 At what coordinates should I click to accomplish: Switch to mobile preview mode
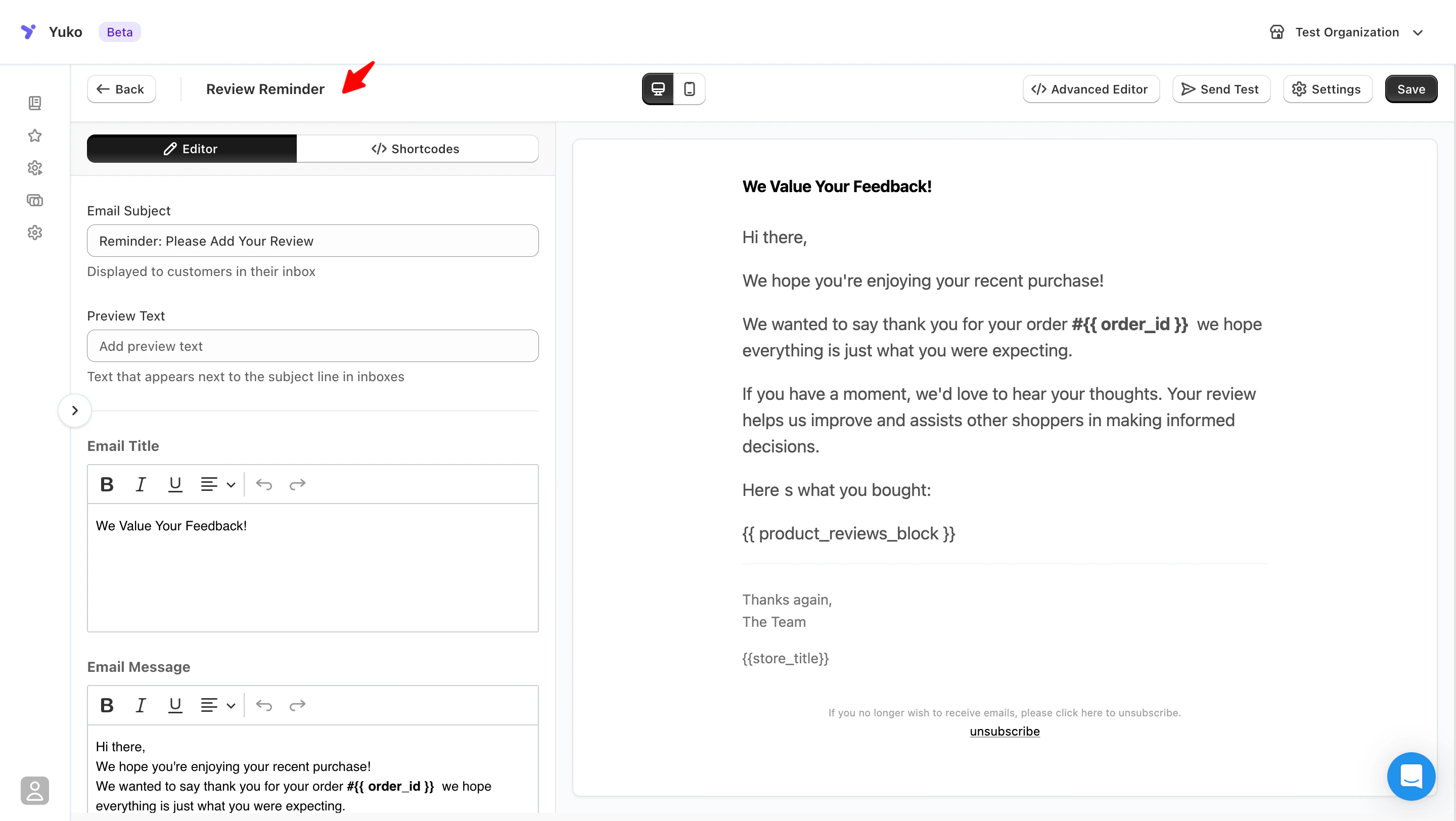point(689,88)
